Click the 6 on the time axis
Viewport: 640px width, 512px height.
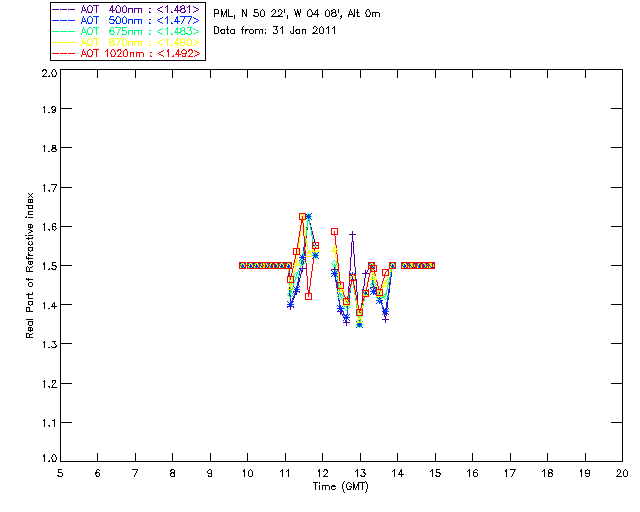(x=98, y=473)
